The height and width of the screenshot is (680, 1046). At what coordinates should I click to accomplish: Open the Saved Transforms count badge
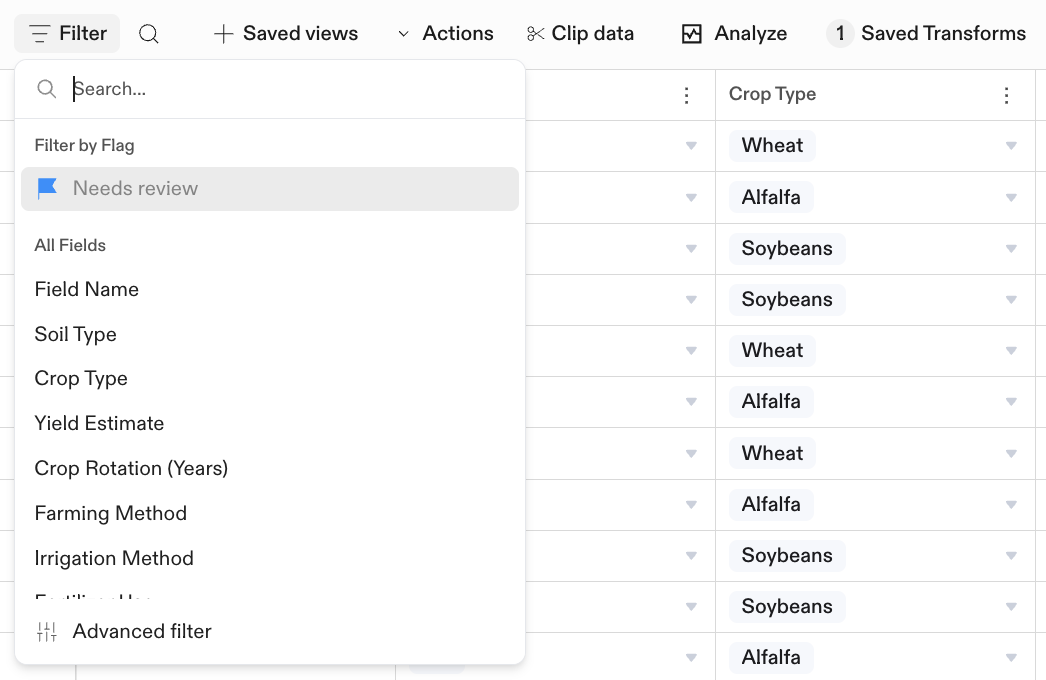840,34
